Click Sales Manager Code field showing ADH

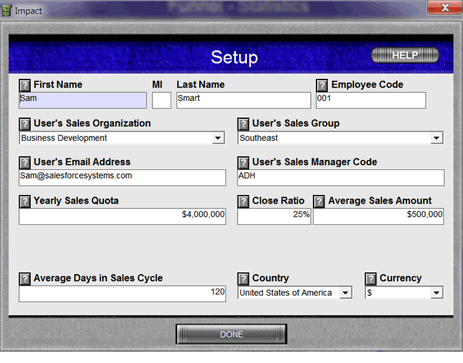pos(341,178)
